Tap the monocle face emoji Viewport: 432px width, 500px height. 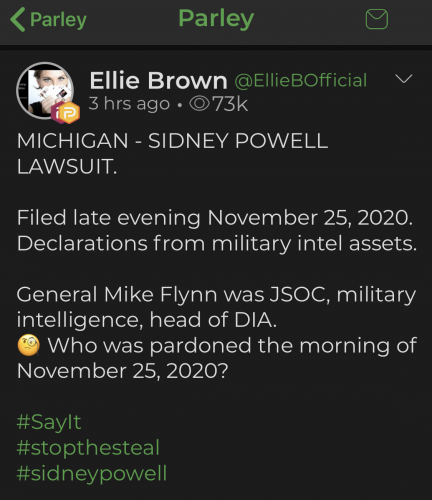click(x=29, y=345)
